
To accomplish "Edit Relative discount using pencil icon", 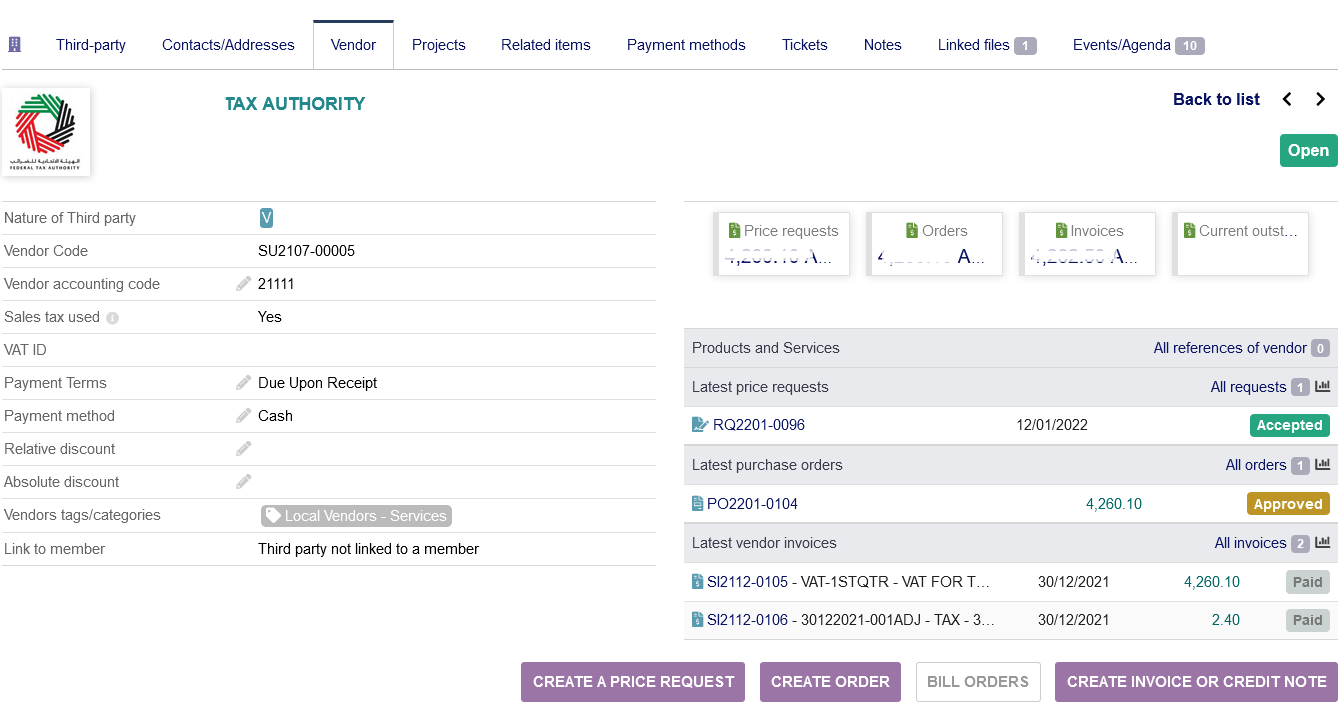I will pos(244,449).
